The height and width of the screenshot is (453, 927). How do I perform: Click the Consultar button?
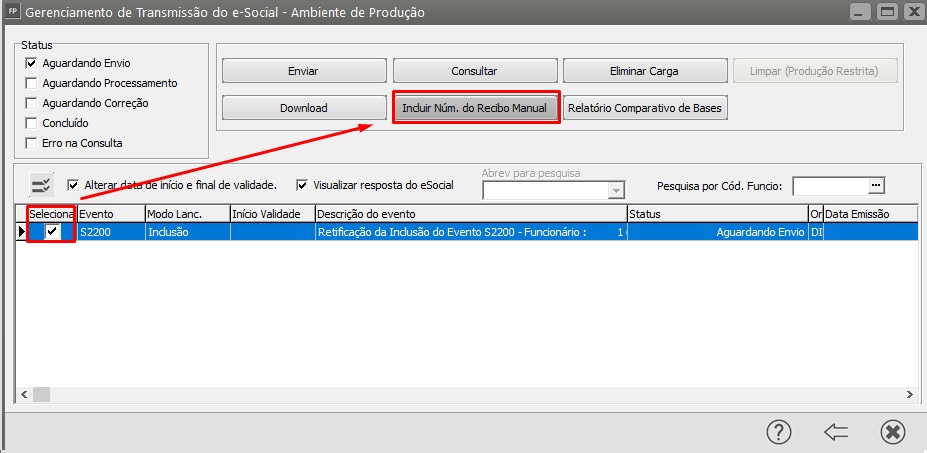pos(475,71)
